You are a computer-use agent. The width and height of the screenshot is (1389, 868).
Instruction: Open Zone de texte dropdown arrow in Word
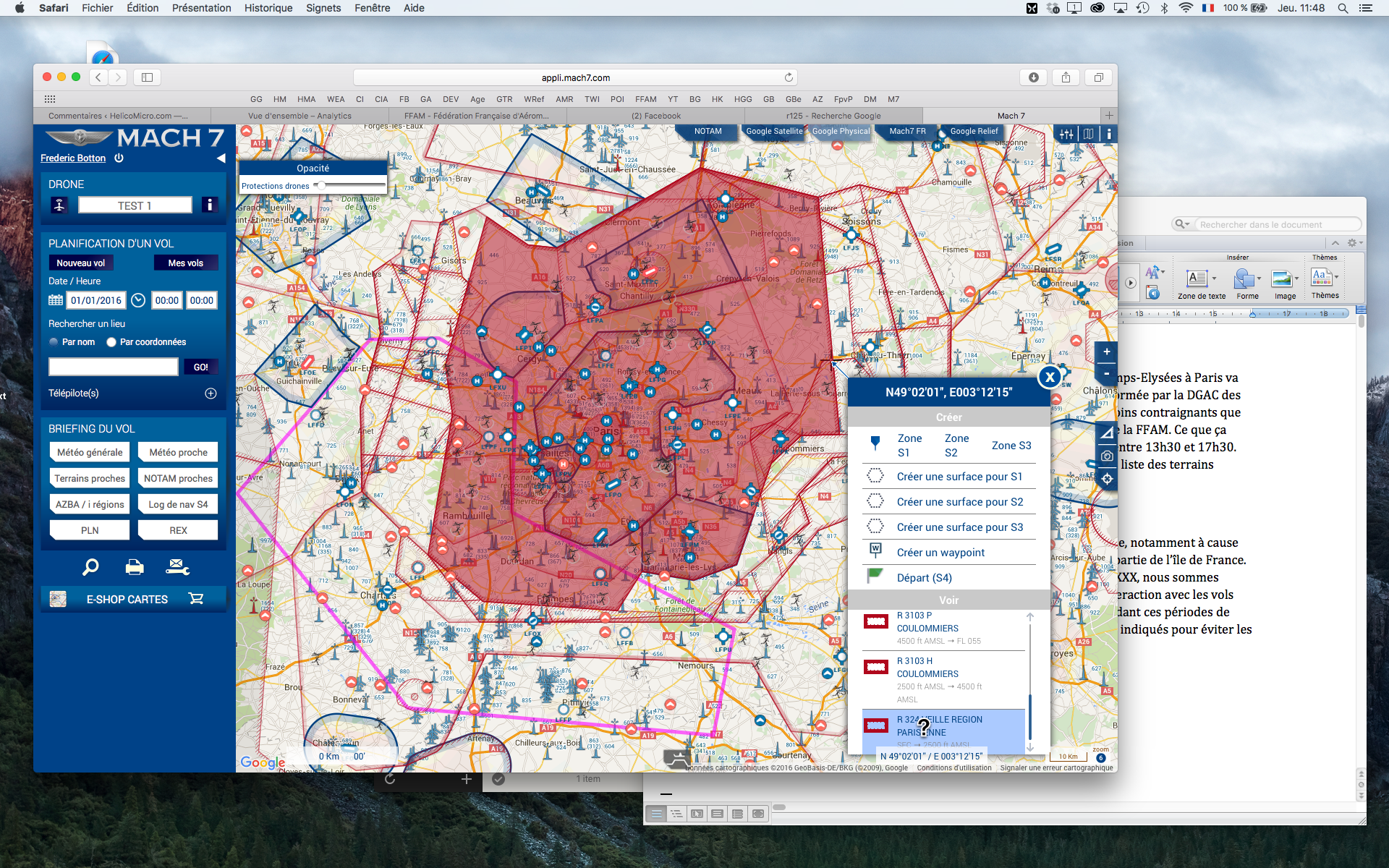1214,278
